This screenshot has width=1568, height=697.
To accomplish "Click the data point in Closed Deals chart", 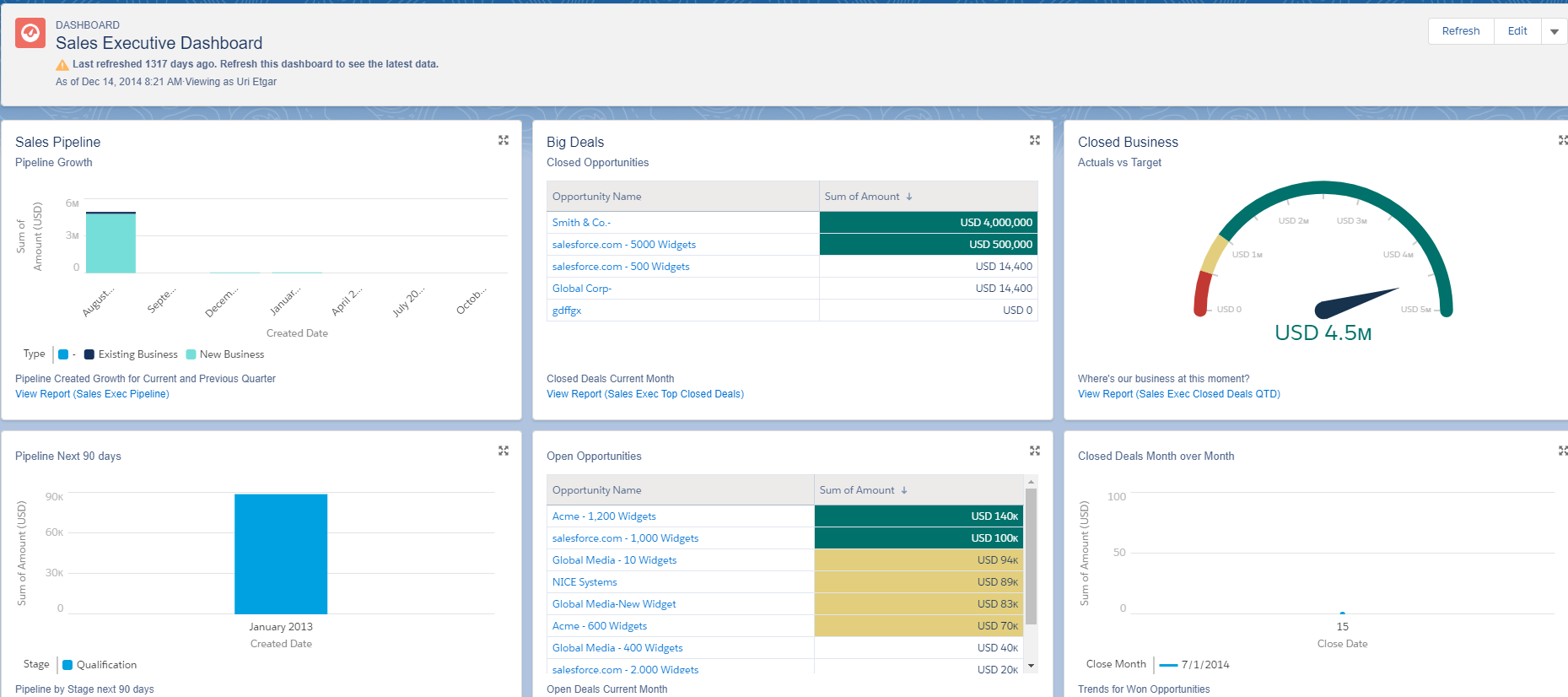I will coord(1342,613).
